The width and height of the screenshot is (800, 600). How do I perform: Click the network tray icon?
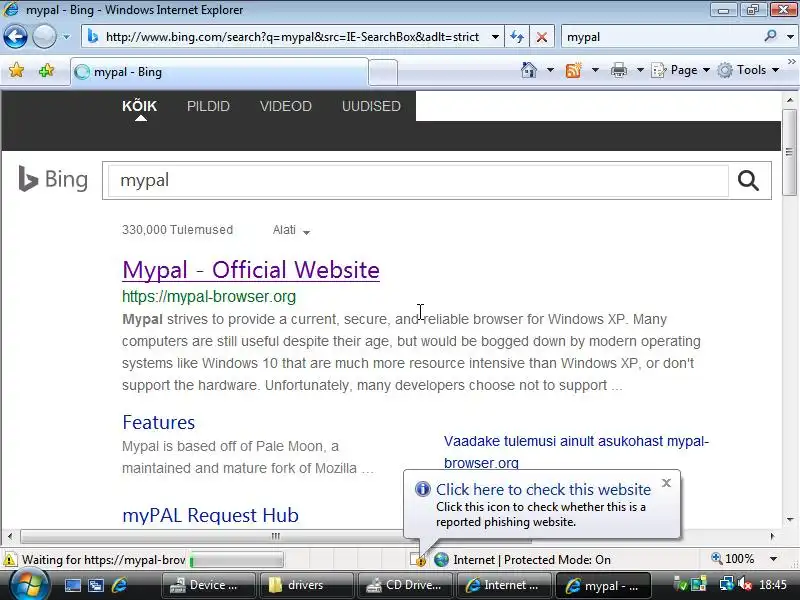point(726,585)
